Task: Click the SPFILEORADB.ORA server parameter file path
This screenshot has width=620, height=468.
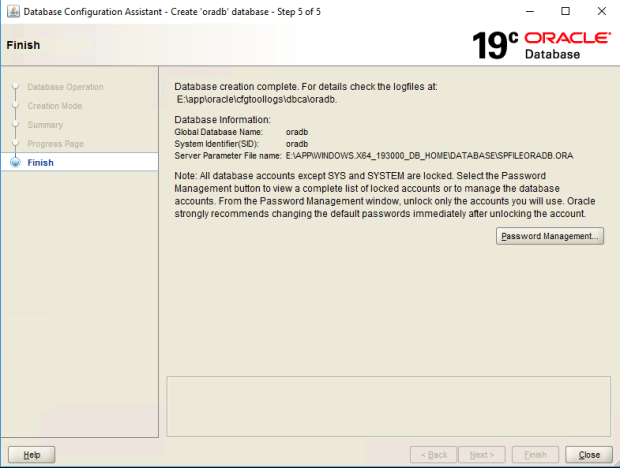Action: pos(429,156)
